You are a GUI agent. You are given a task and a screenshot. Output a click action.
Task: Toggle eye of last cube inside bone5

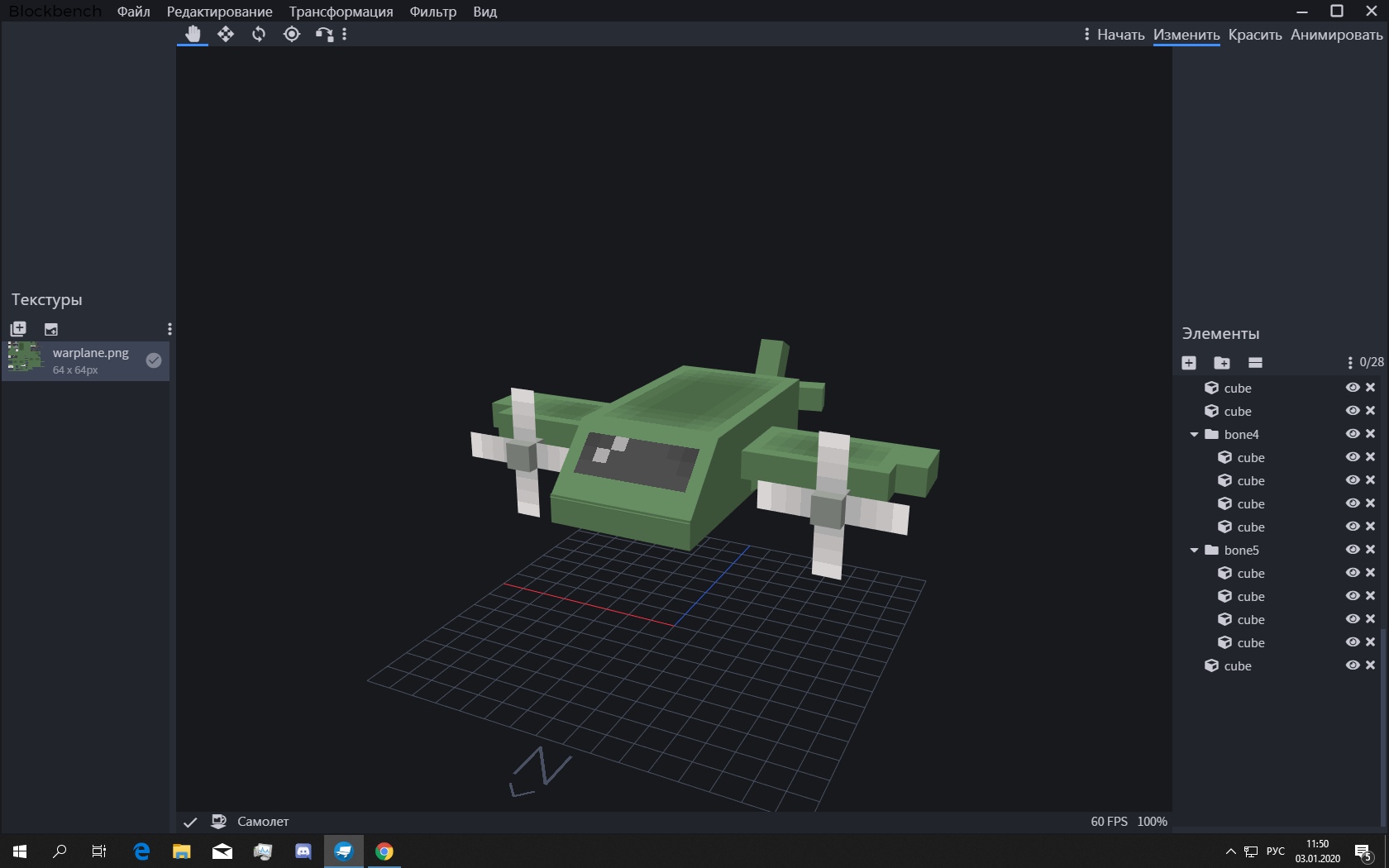[1353, 642]
